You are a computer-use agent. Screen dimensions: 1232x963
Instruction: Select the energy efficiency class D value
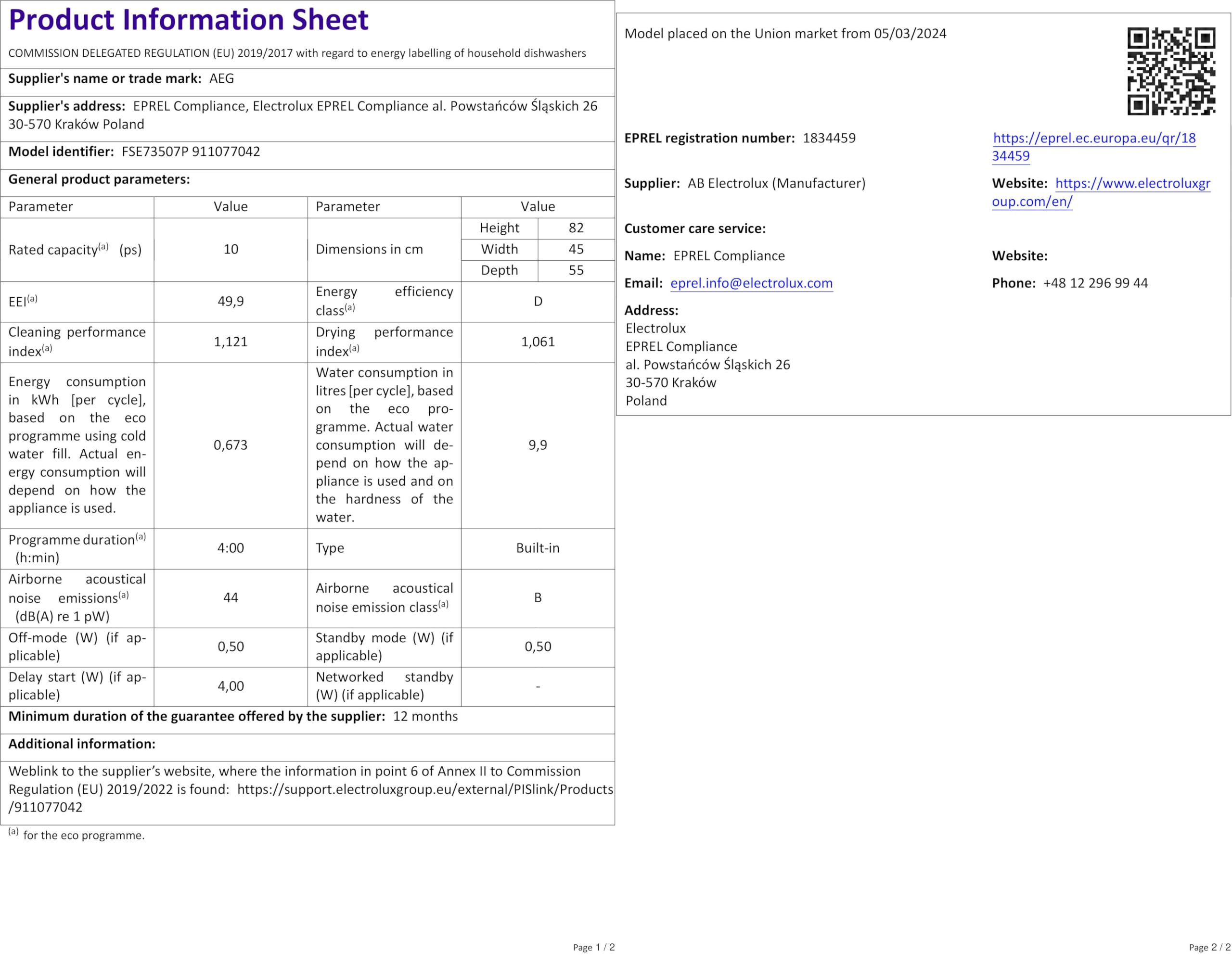pos(538,302)
